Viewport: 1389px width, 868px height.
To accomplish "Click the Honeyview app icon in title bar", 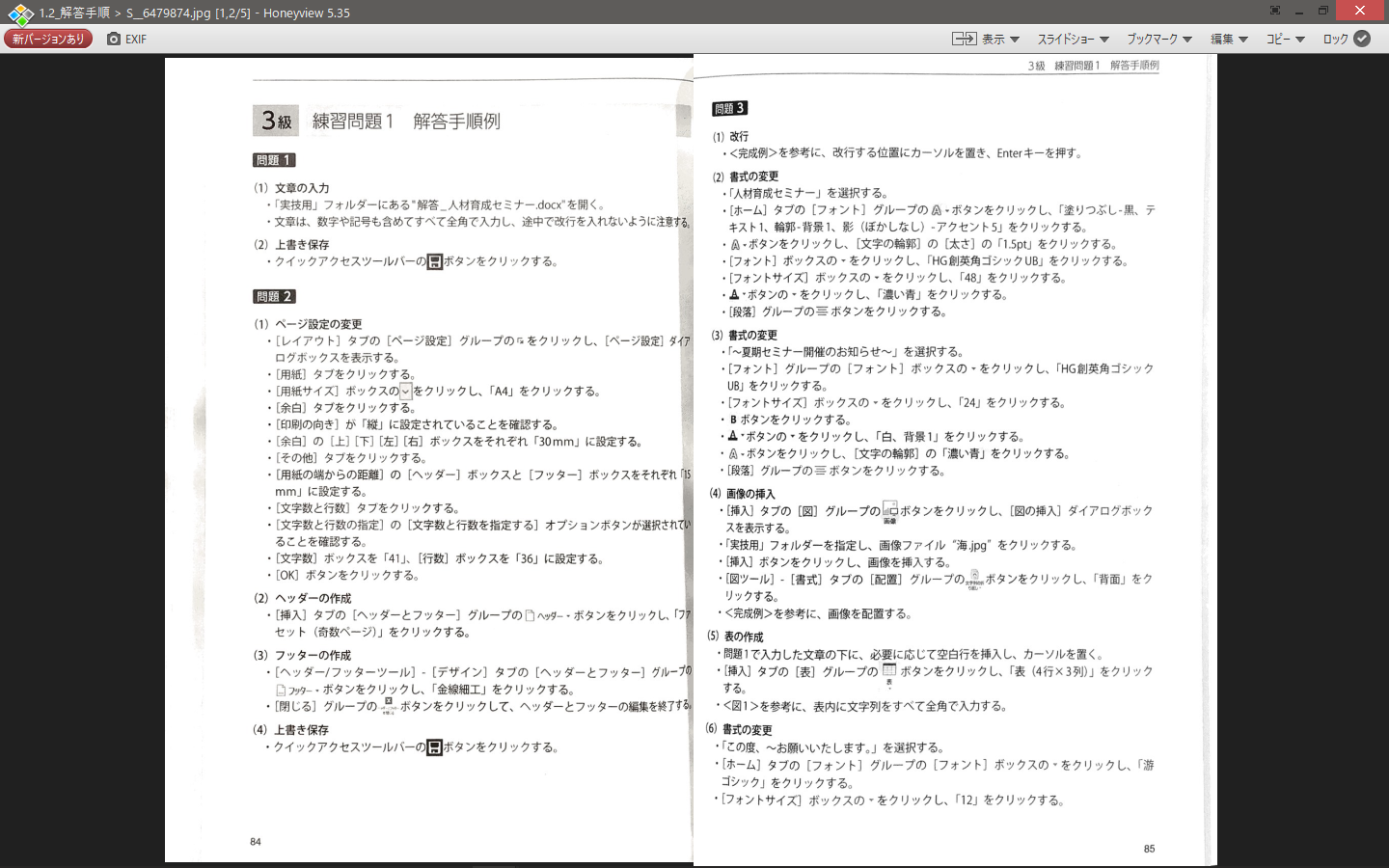I will (20, 13).
